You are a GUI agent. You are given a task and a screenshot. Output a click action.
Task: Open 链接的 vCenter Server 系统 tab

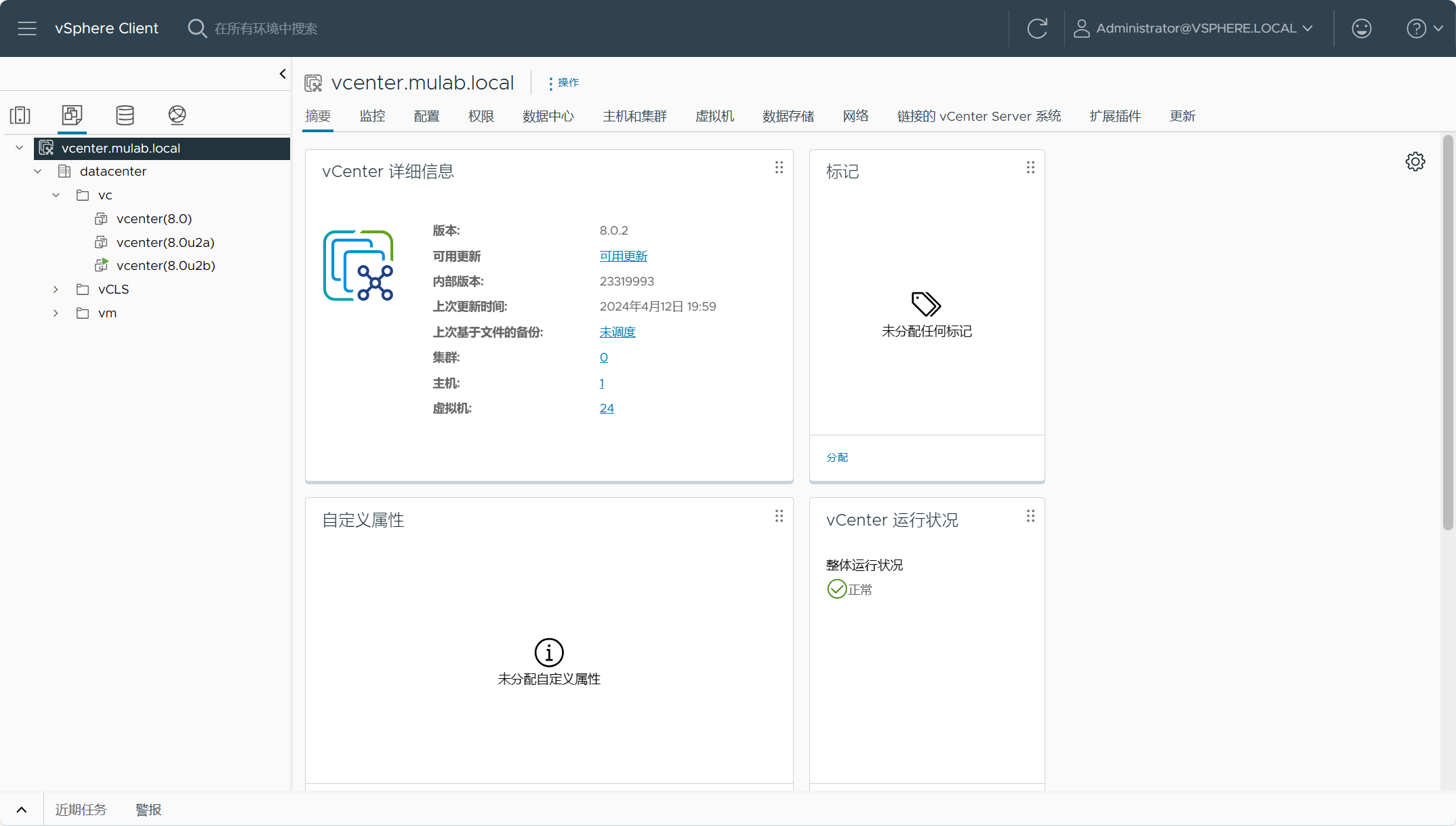pyautogui.click(x=979, y=117)
